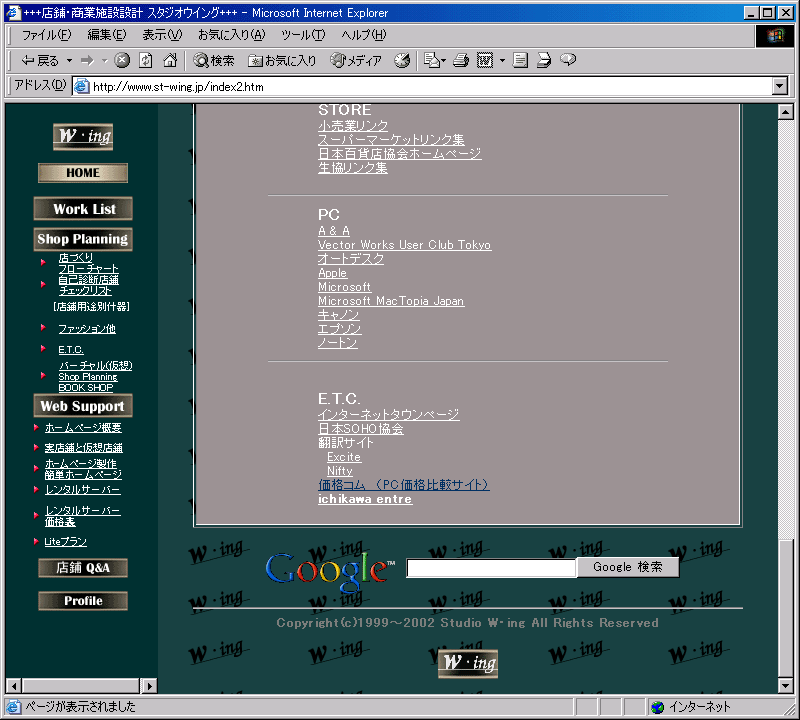Open the Search (検索) pane
The image size is (800, 720).
click(x=214, y=61)
